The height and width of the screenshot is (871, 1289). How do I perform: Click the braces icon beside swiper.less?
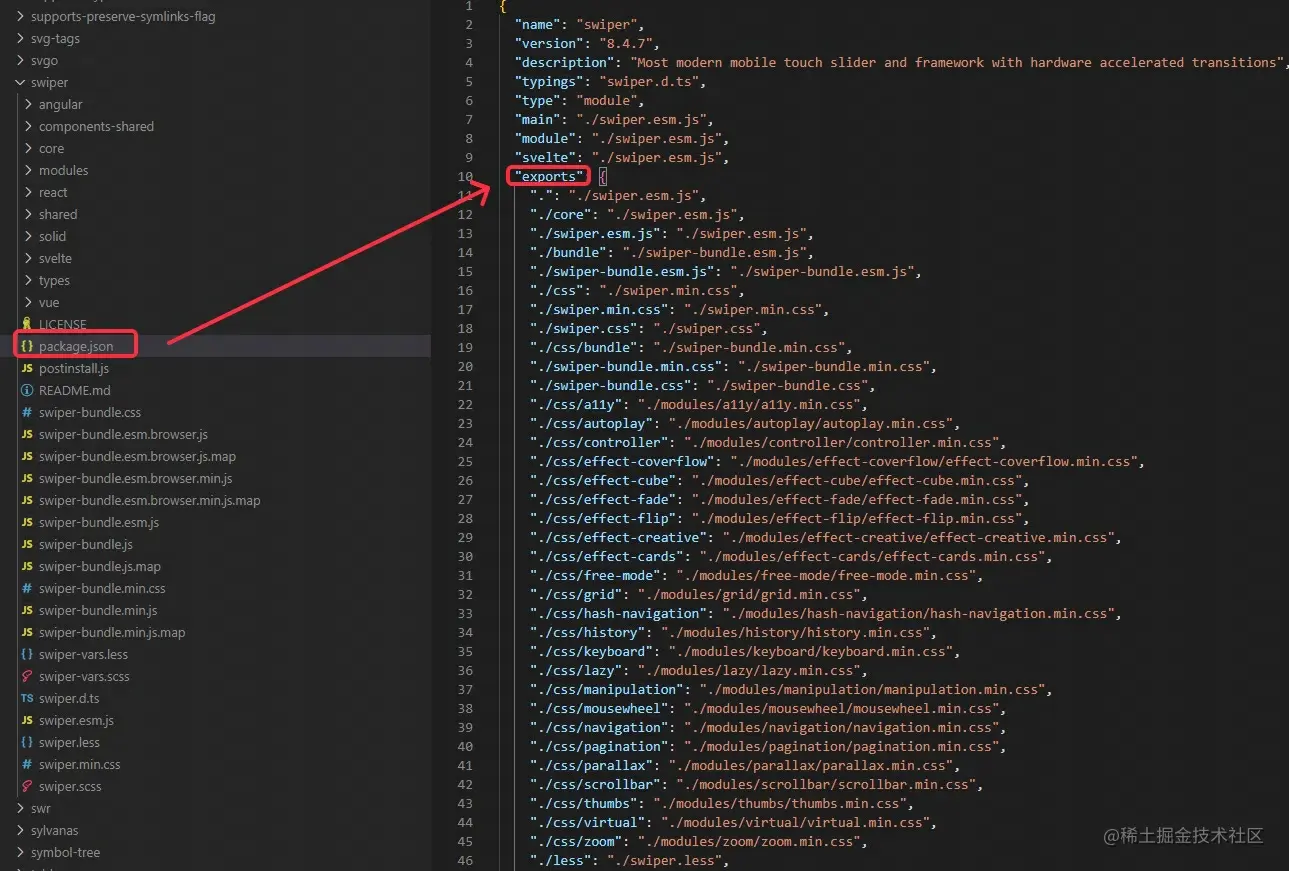(27, 742)
